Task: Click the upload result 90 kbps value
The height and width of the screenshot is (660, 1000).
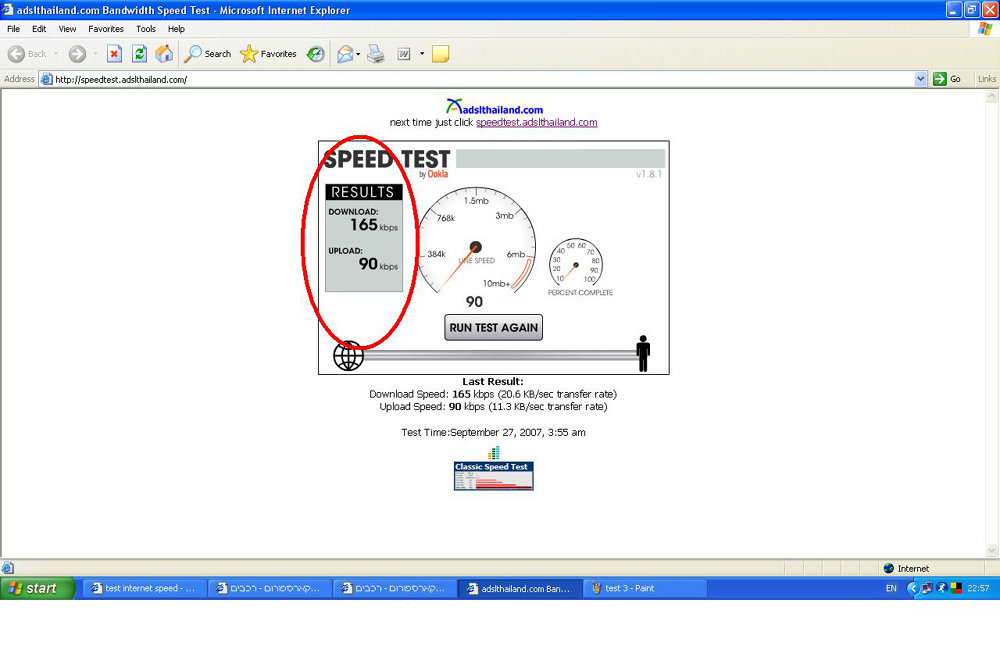Action: (x=378, y=264)
